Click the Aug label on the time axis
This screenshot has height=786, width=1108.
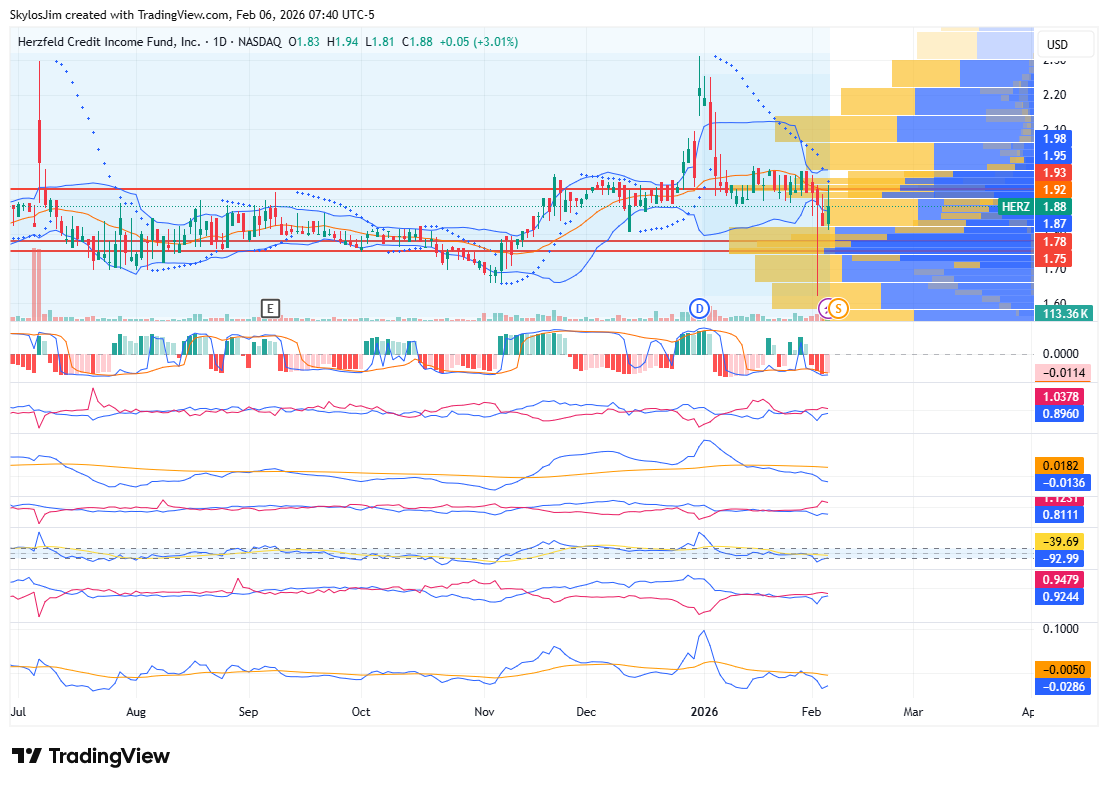pyautogui.click(x=136, y=711)
